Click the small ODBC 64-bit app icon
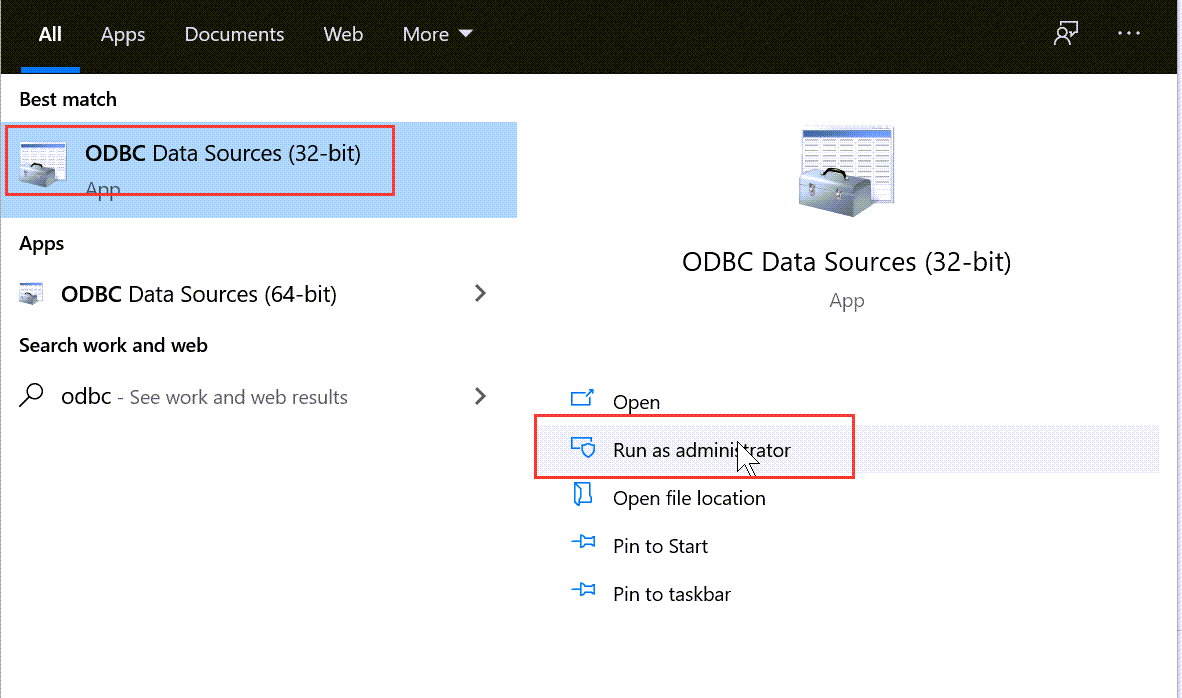The image size is (1182, 698). click(x=32, y=294)
